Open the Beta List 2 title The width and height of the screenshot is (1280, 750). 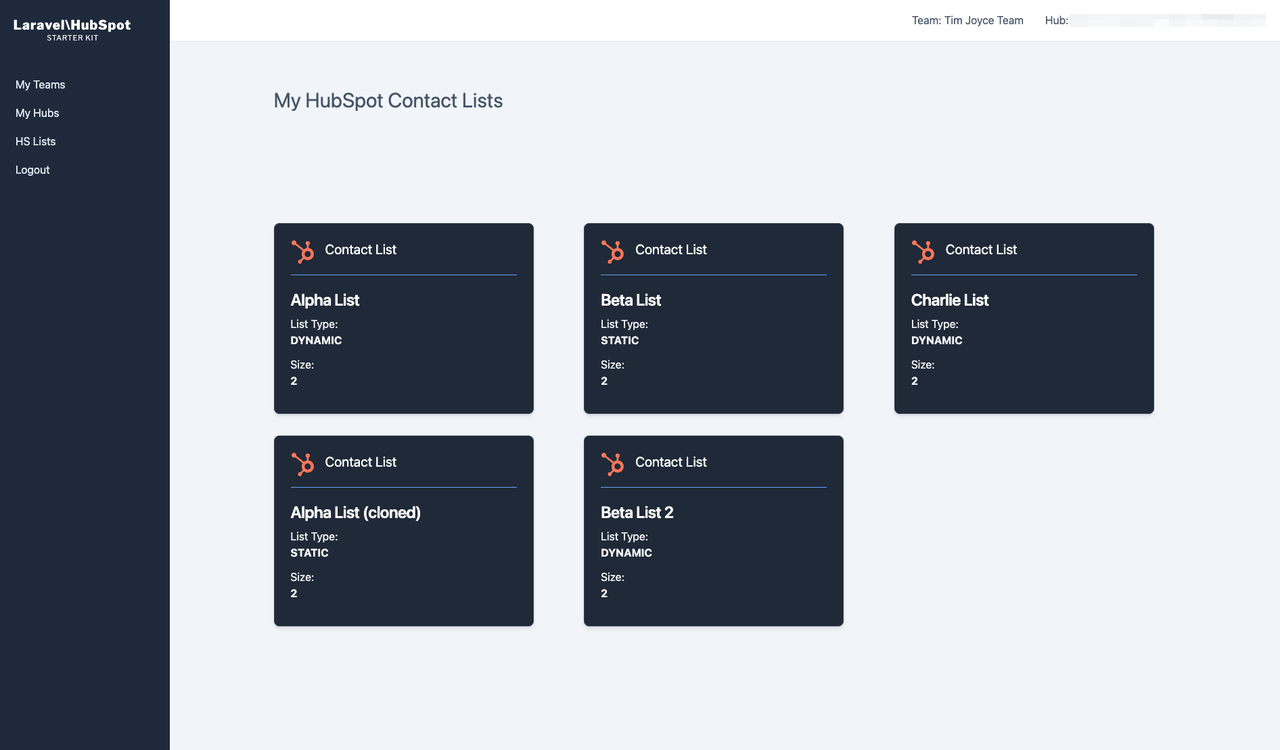click(x=637, y=512)
